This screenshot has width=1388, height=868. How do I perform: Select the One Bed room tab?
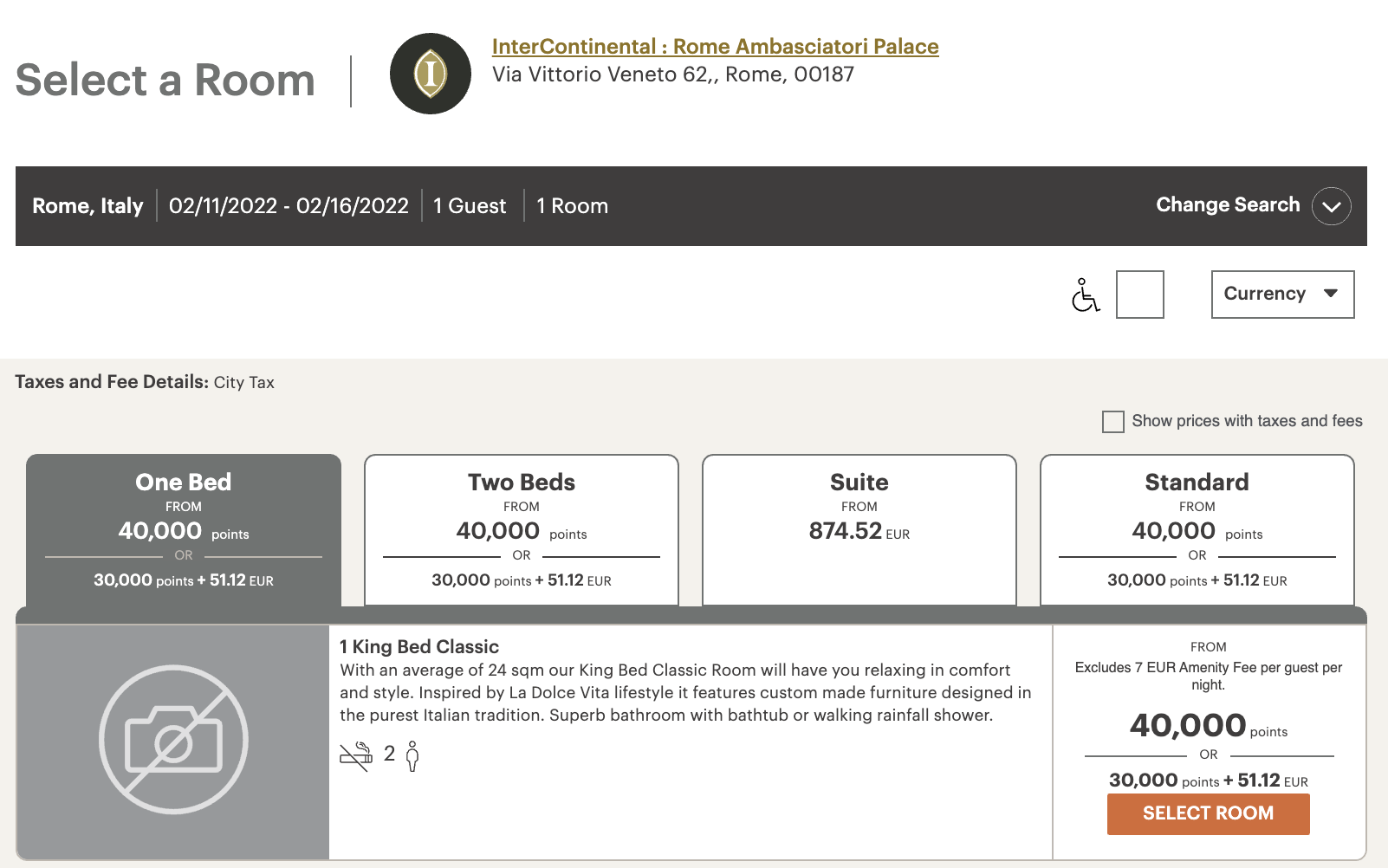[184, 530]
